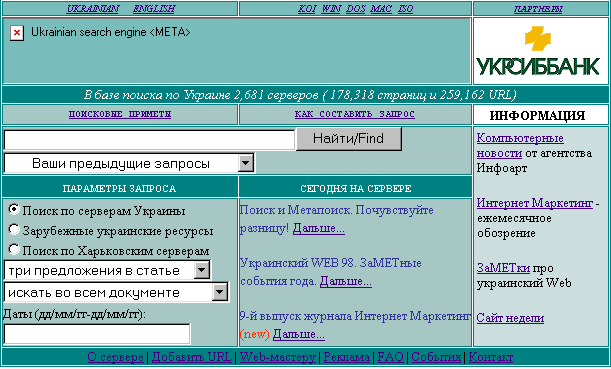Select the WIN encoding link
The height and width of the screenshot is (369, 611).
point(331,9)
